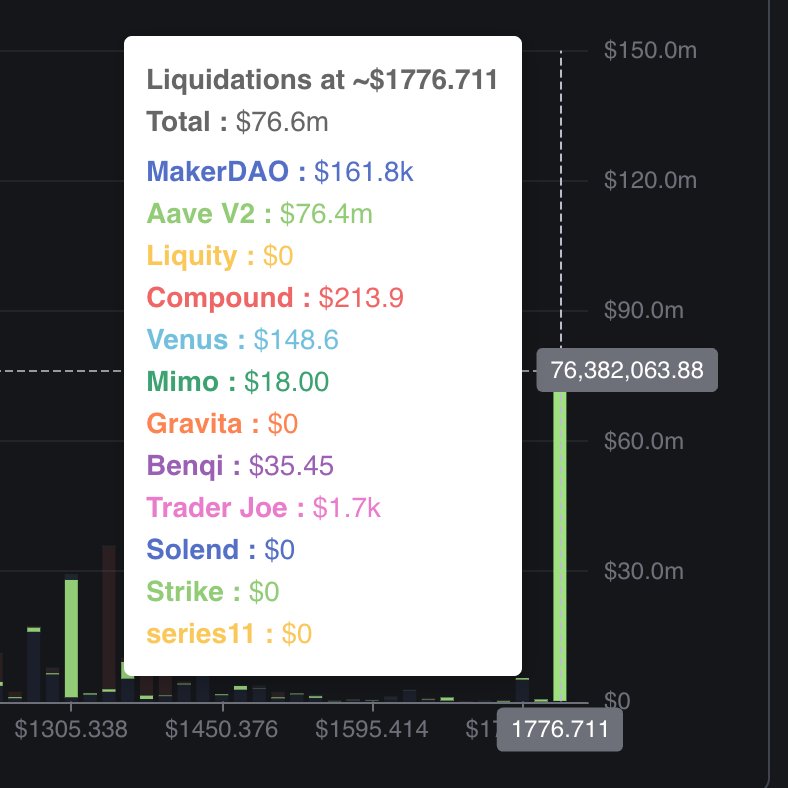Screen dimensions: 788x788
Task: Click the 1776.711 x-axis crosshair label
Action: coord(559,729)
